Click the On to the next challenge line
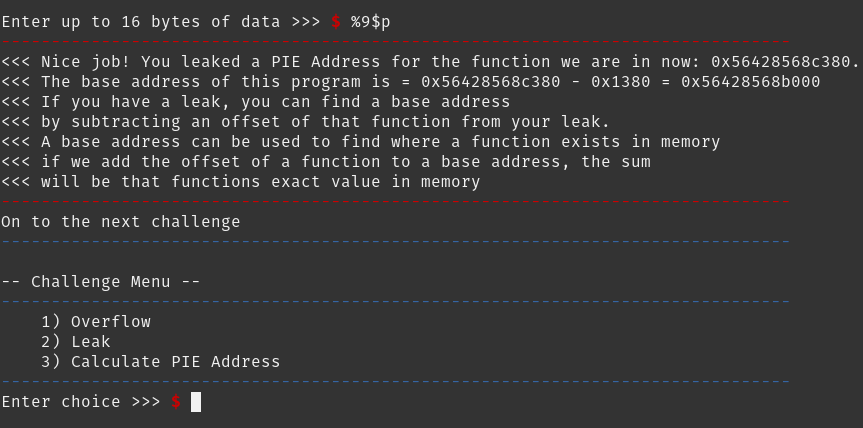This screenshot has height=428, width=863. point(121,222)
